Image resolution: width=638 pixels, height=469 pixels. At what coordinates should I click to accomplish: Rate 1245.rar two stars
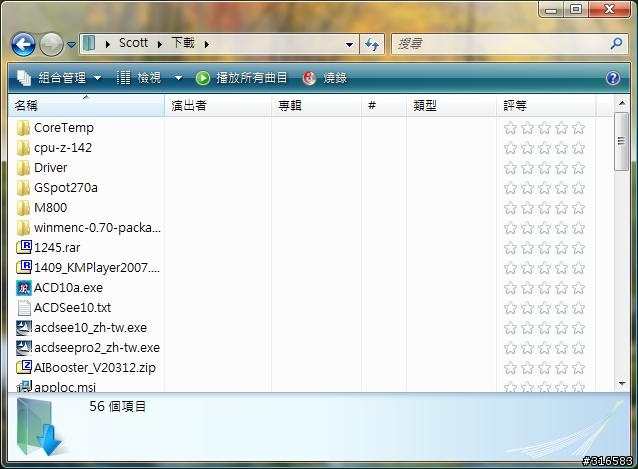pyautogui.click(x=527, y=248)
